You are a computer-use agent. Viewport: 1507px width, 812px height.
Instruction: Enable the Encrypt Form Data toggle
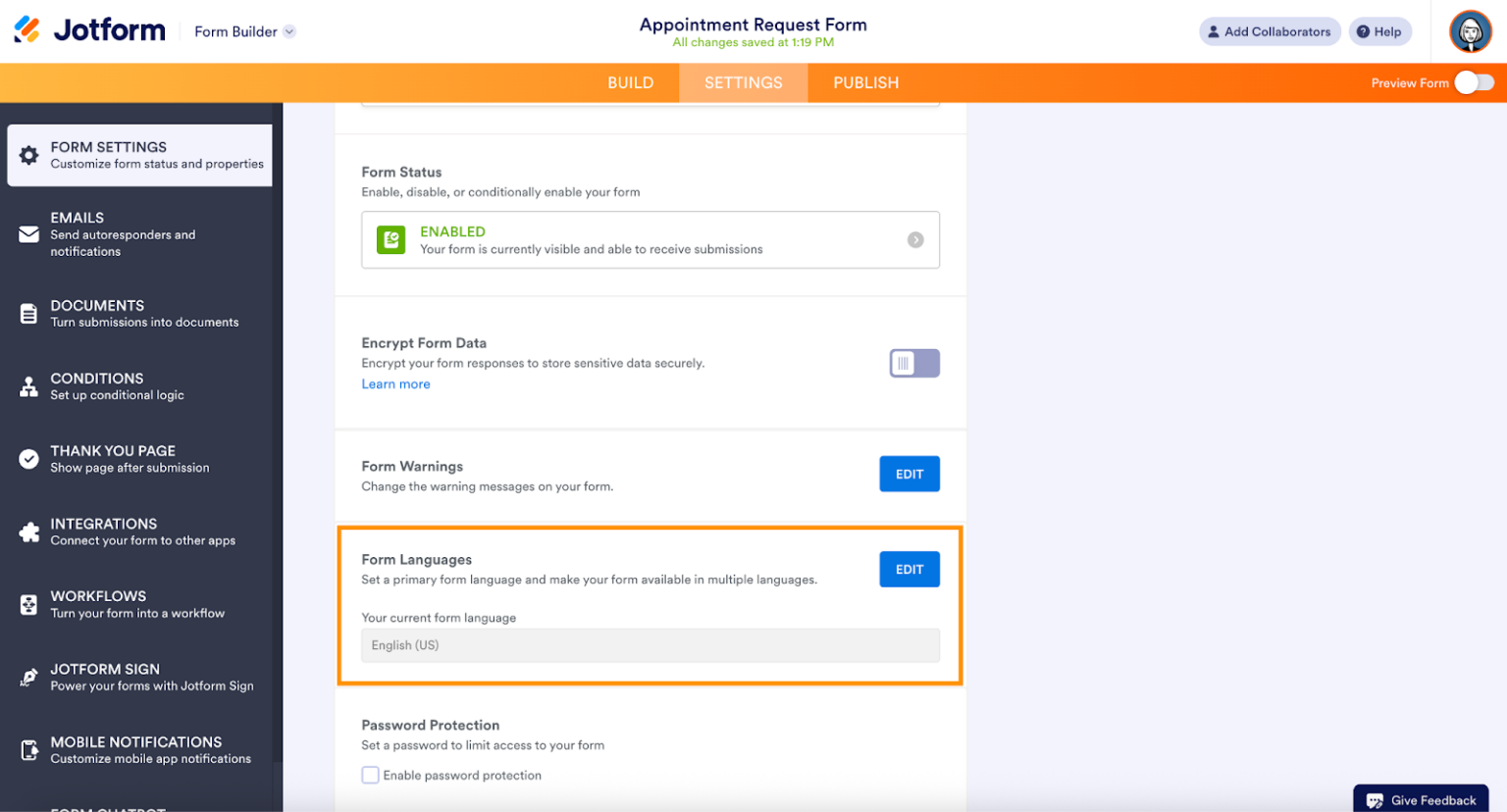click(x=913, y=363)
